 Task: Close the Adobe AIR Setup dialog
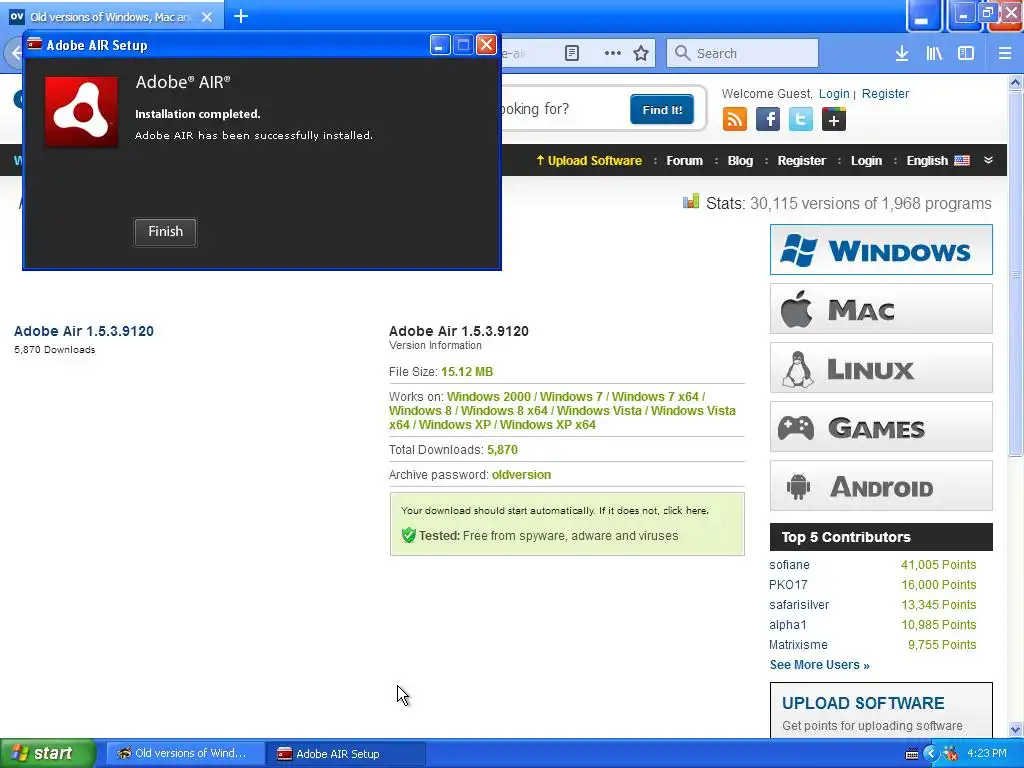[487, 44]
